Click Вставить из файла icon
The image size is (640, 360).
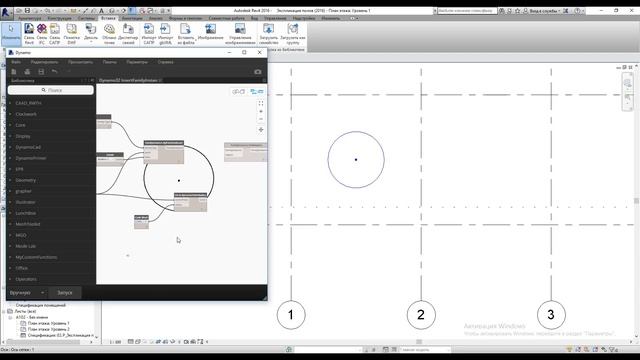[186, 33]
